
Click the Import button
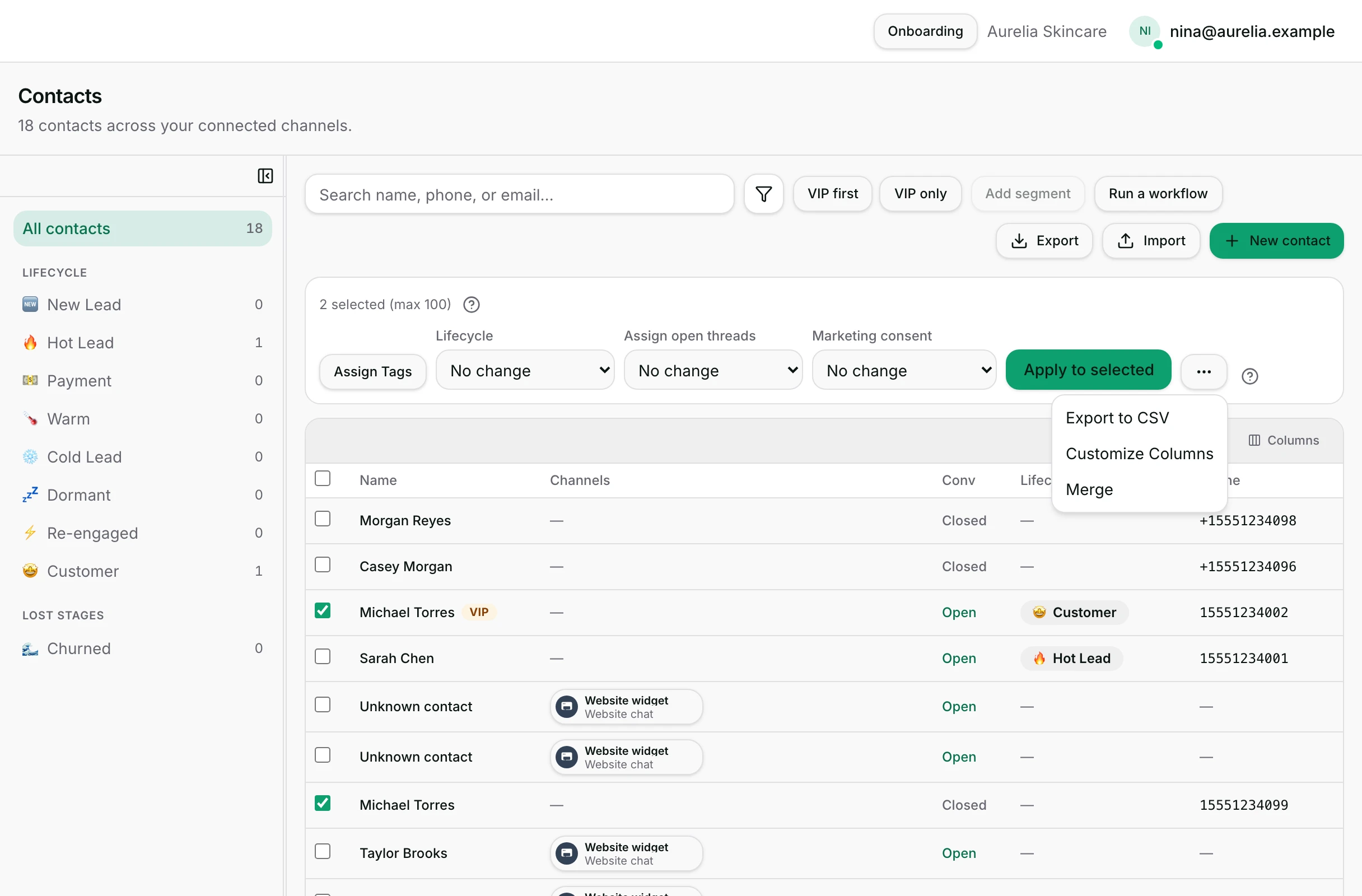click(x=1151, y=241)
